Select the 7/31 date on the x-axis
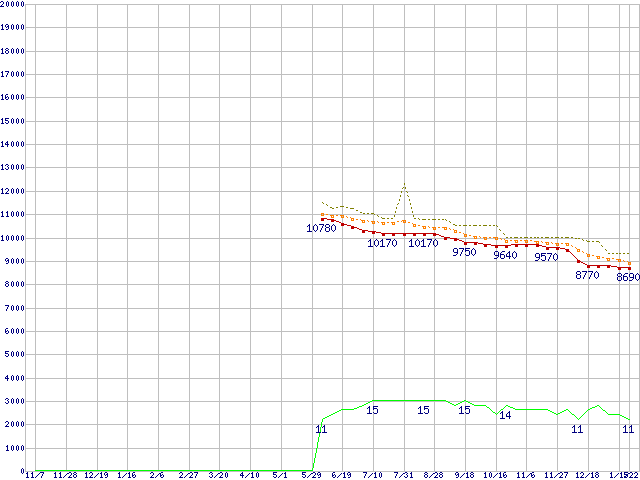Screen dimensions: 640x480 tap(404, 476)
